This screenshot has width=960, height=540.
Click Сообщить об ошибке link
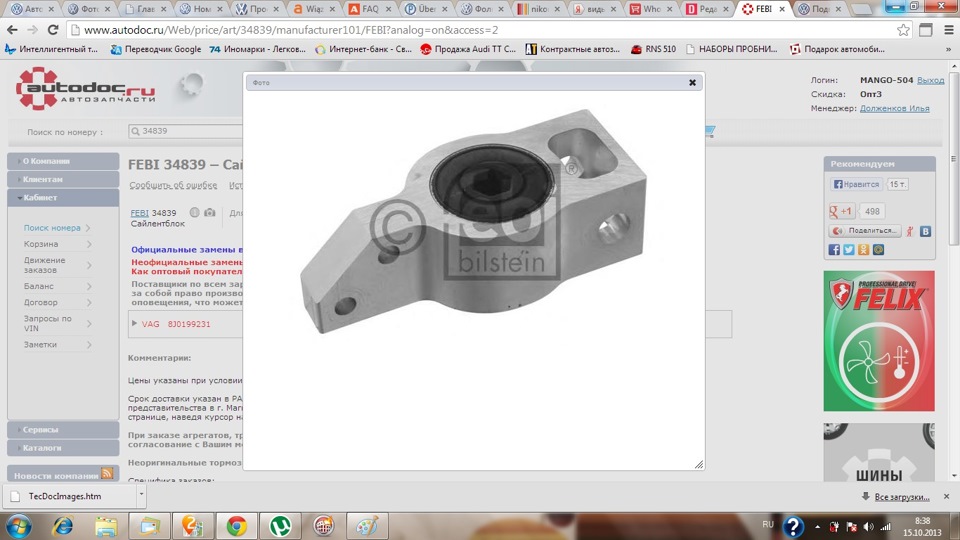(x=173, y=185)
